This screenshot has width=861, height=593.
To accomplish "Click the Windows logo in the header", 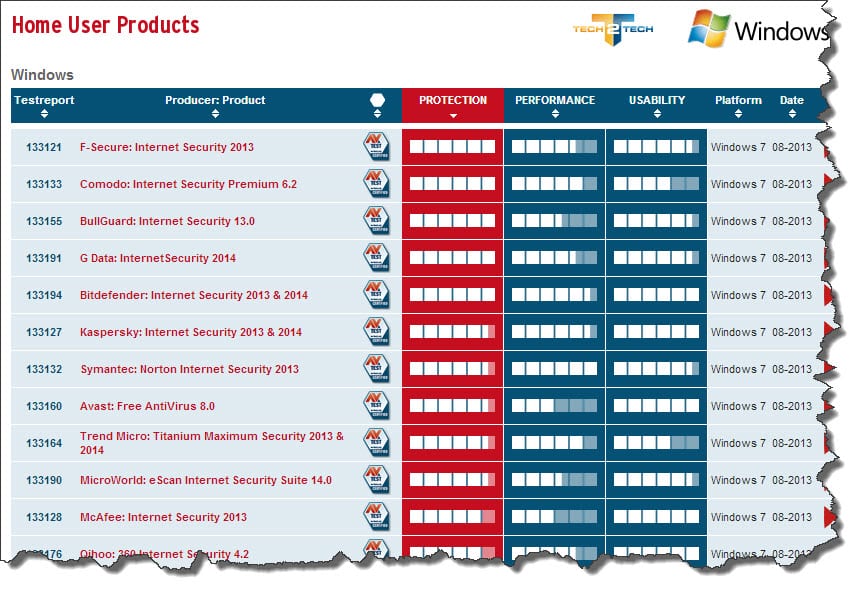I will [x=759, y=29].
